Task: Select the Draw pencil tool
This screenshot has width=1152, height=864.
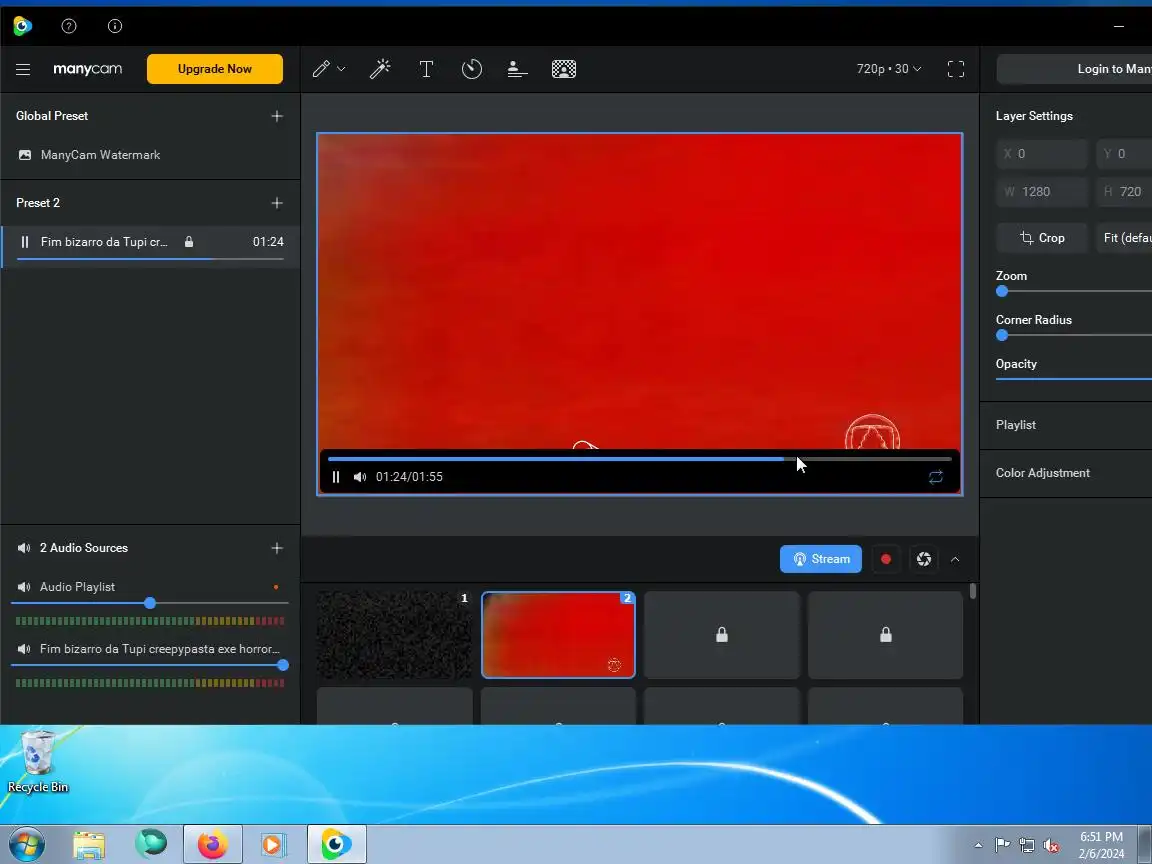Action: 321,69
